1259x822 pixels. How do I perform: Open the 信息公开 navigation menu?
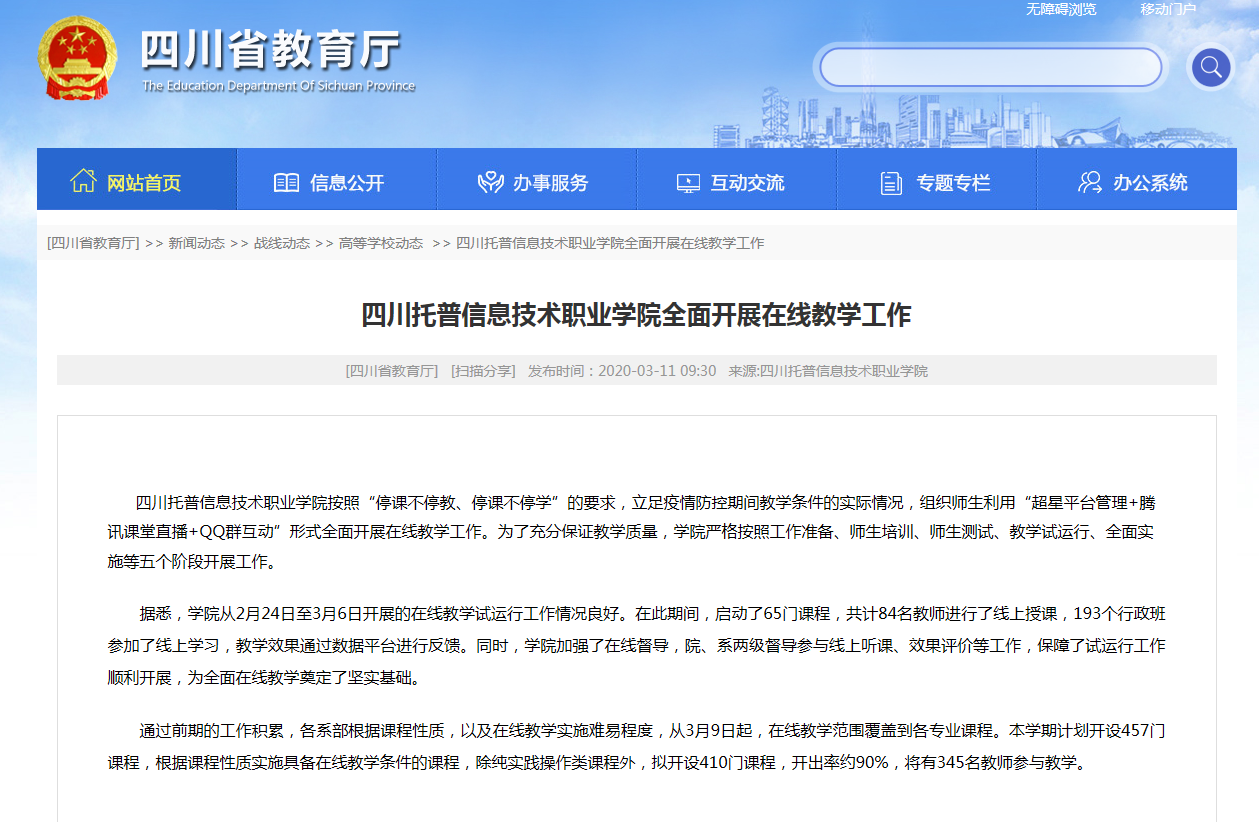tap(347, 183)
